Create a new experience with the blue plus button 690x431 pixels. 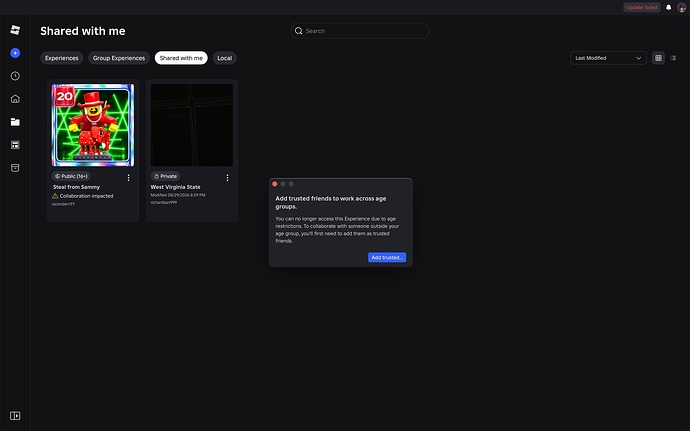(x=15, y=53)
